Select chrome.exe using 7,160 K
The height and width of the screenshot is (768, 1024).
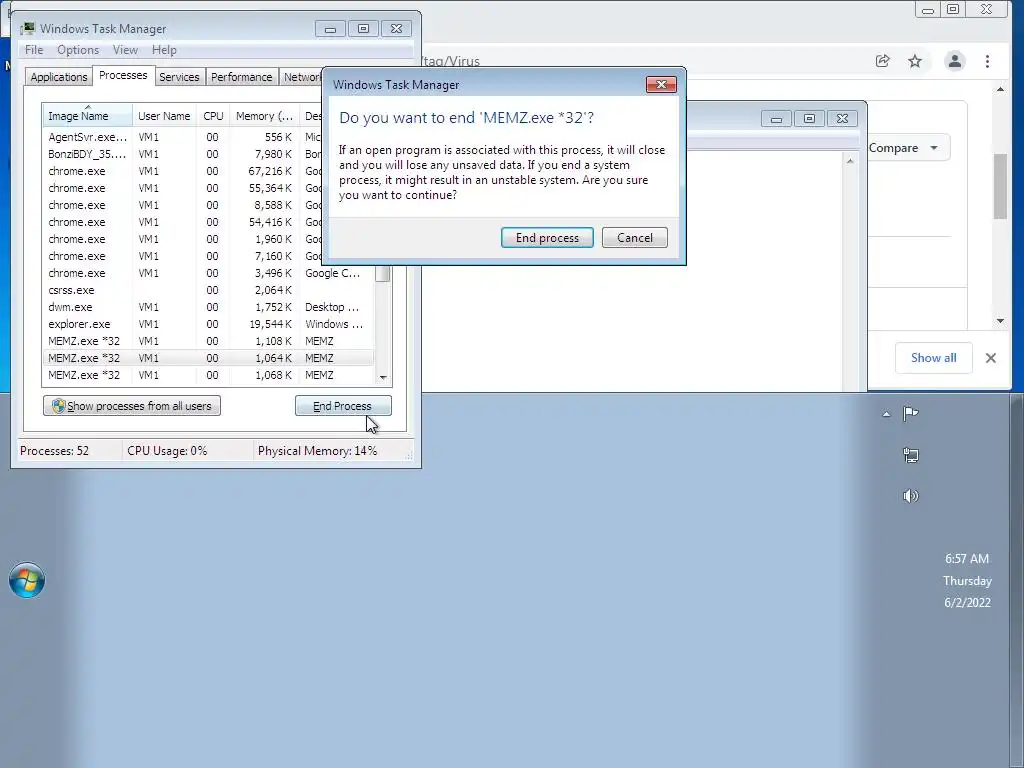click(x=208, y=256)
